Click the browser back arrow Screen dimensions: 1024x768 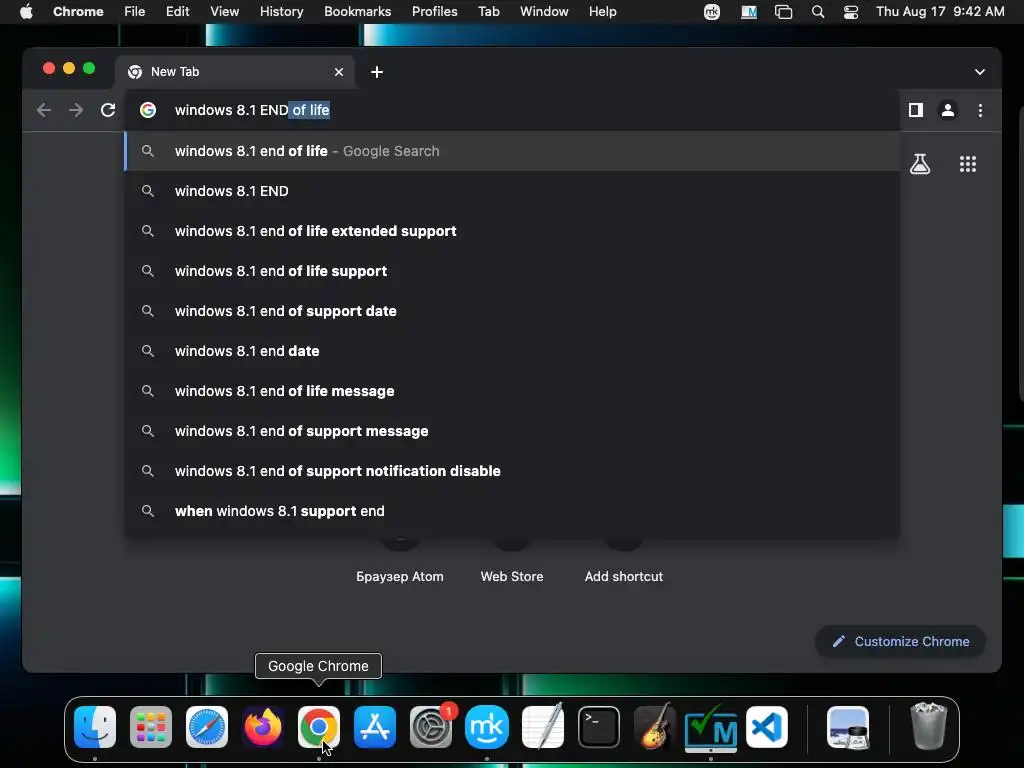point(44,110)
